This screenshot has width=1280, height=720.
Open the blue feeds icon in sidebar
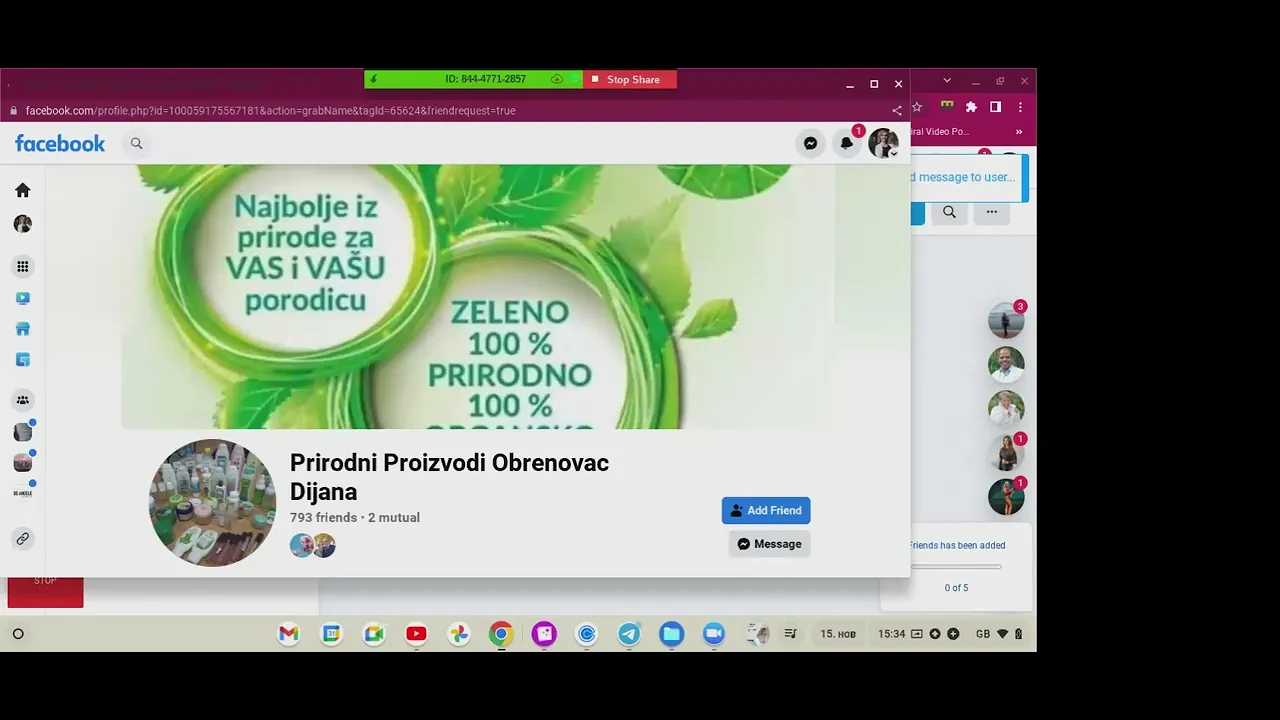click(x=22, y=360)
